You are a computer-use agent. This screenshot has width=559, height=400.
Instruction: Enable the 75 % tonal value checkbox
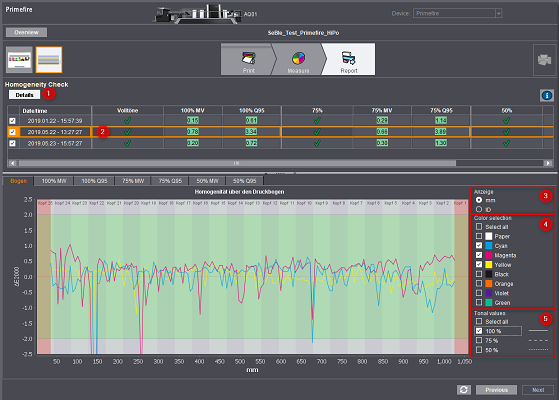tap(479, 340)
